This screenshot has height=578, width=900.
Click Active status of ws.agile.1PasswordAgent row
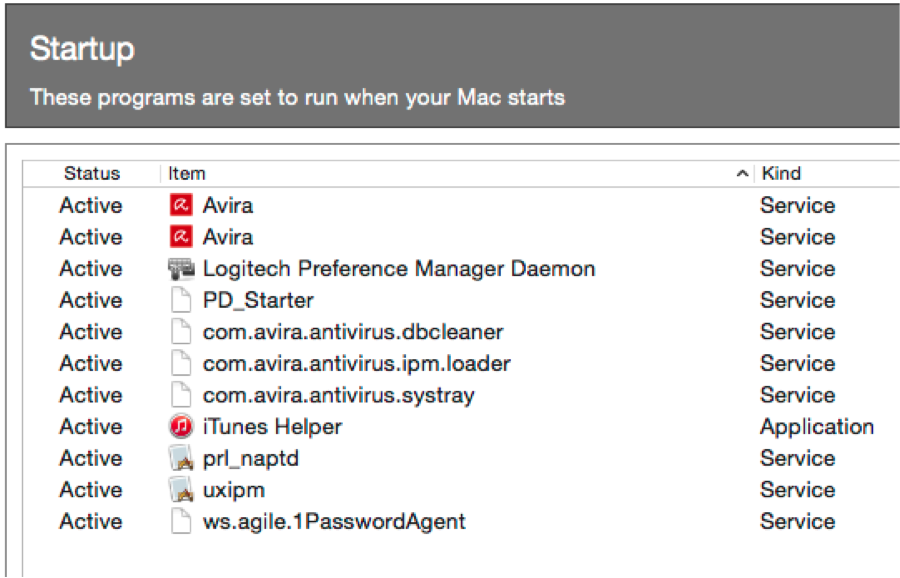[91, 521]
